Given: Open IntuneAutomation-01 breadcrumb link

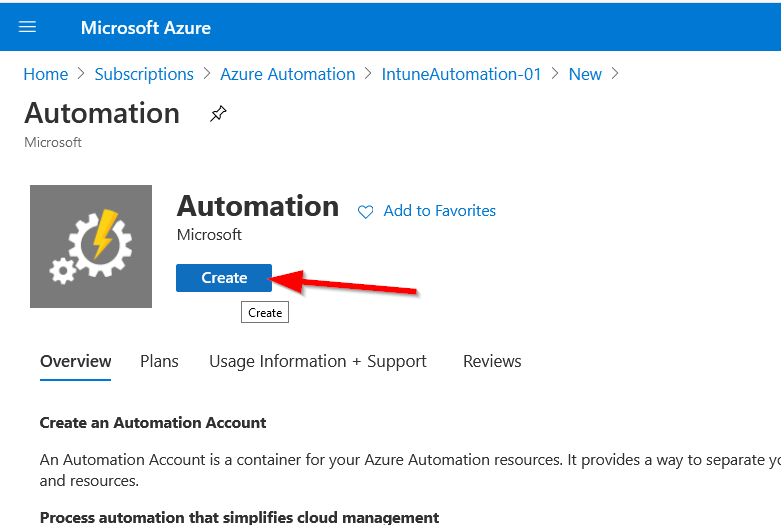Looking at the screenshot, I should (461, 74).
